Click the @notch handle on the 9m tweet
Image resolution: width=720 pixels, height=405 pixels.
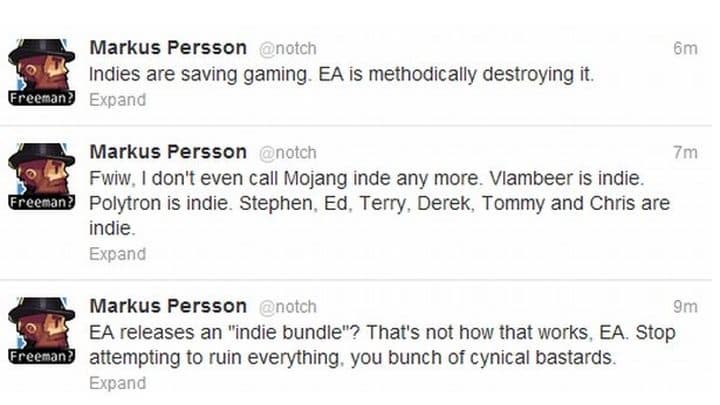point(287,305)
